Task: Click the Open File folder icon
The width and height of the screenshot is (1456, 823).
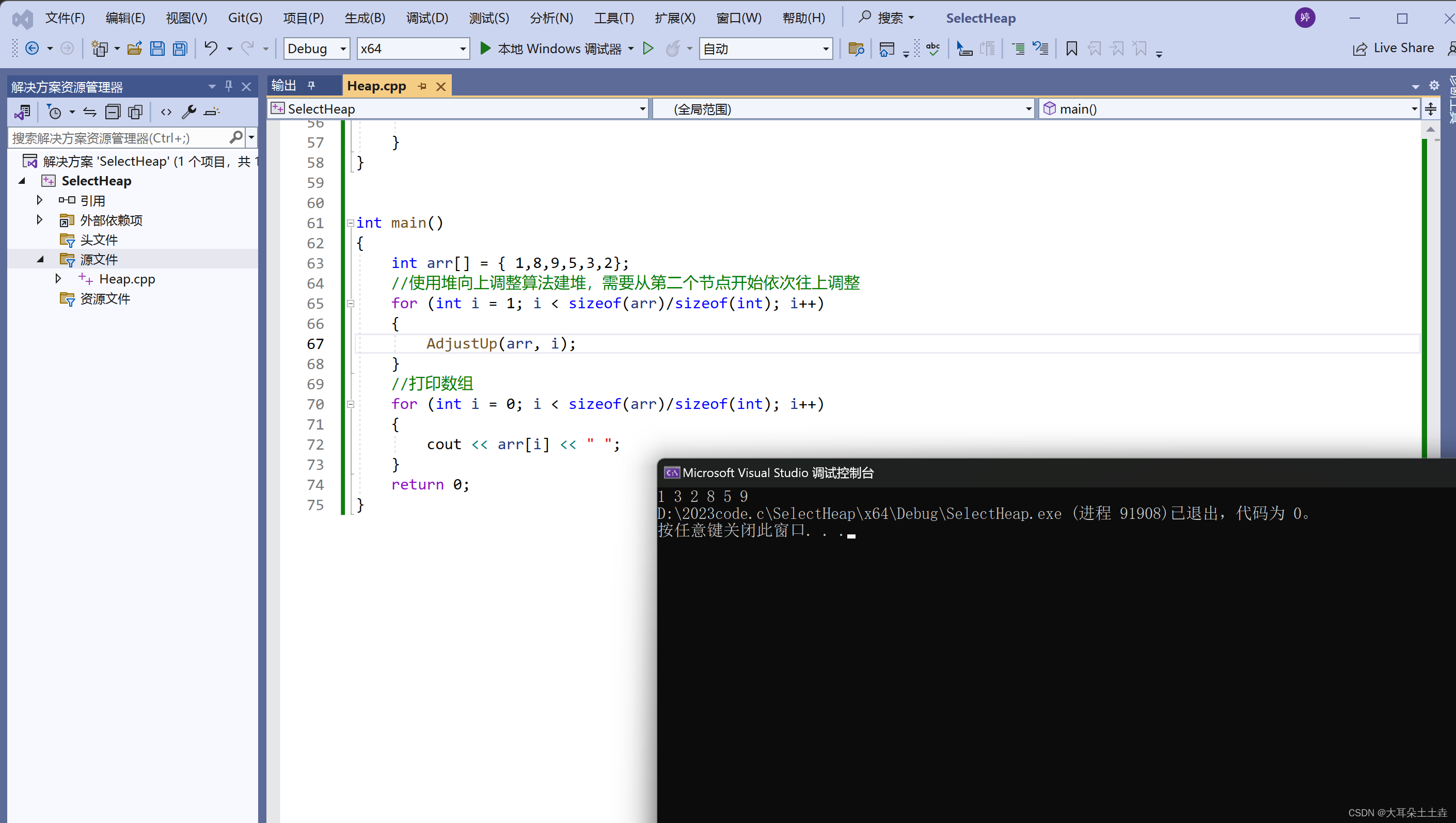Action: [135, 49]
